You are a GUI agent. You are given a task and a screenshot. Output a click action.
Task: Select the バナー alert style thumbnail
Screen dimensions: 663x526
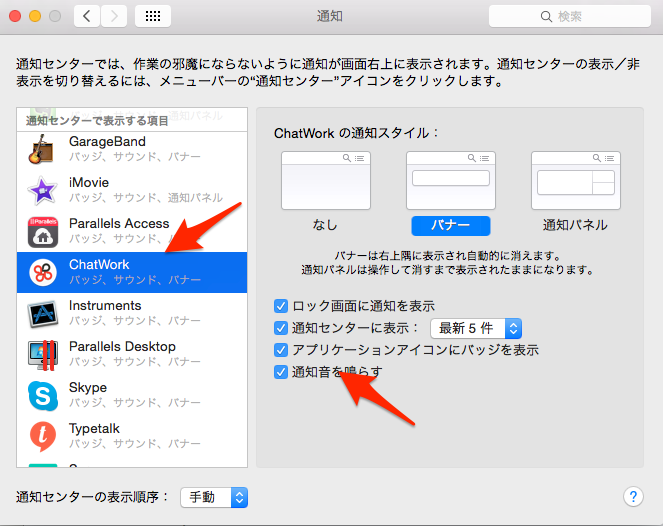(451, 180)
